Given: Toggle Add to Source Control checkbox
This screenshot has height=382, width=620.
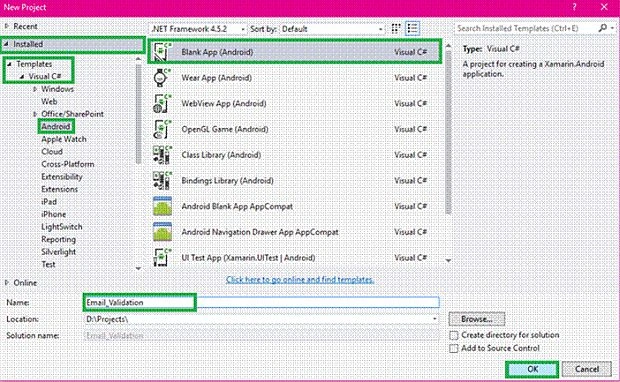Looking at the screenshot, I should (x=454, y=348).
